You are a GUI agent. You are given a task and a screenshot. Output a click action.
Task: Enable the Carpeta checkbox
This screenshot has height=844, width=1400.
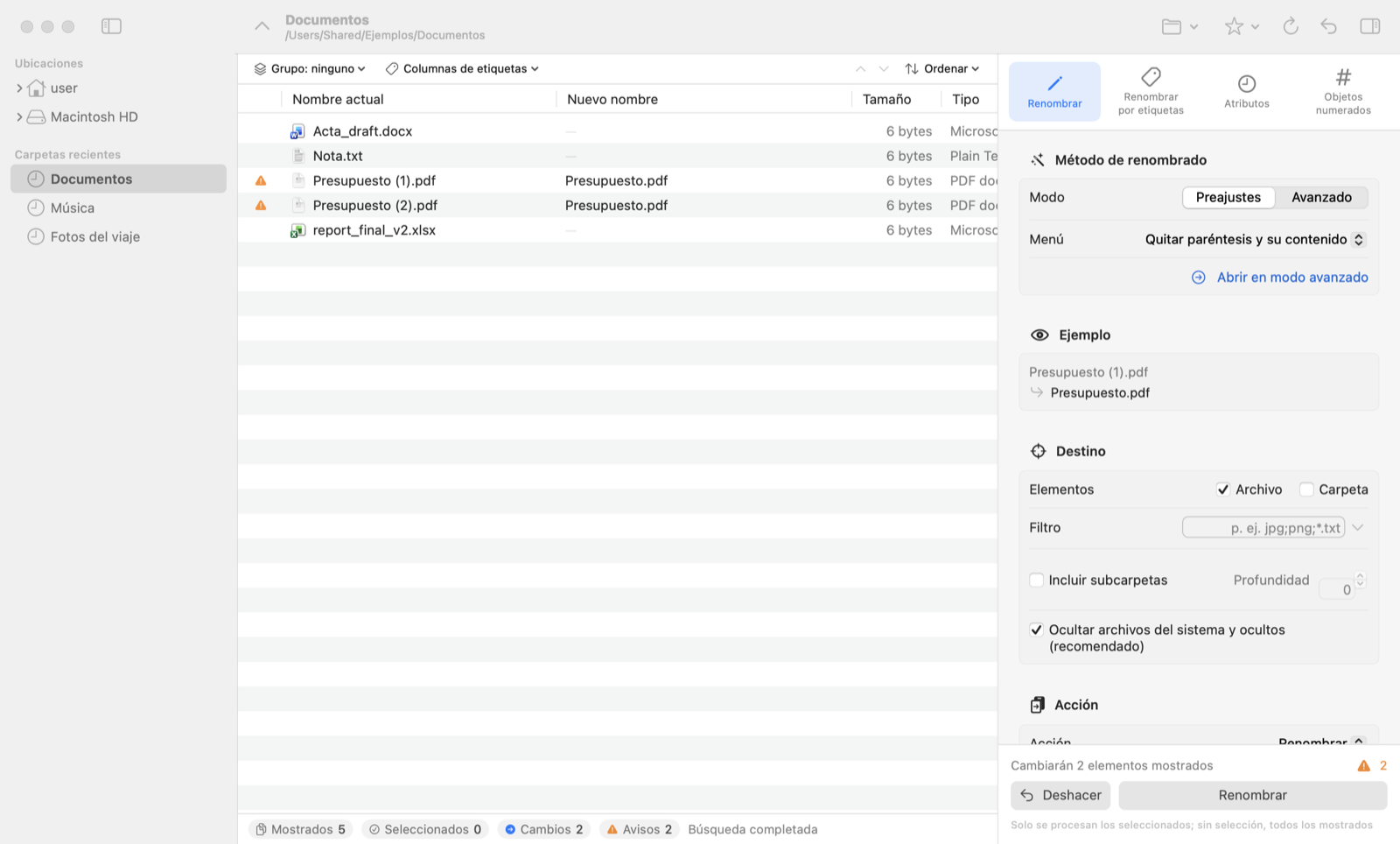tap(1306, 489)
